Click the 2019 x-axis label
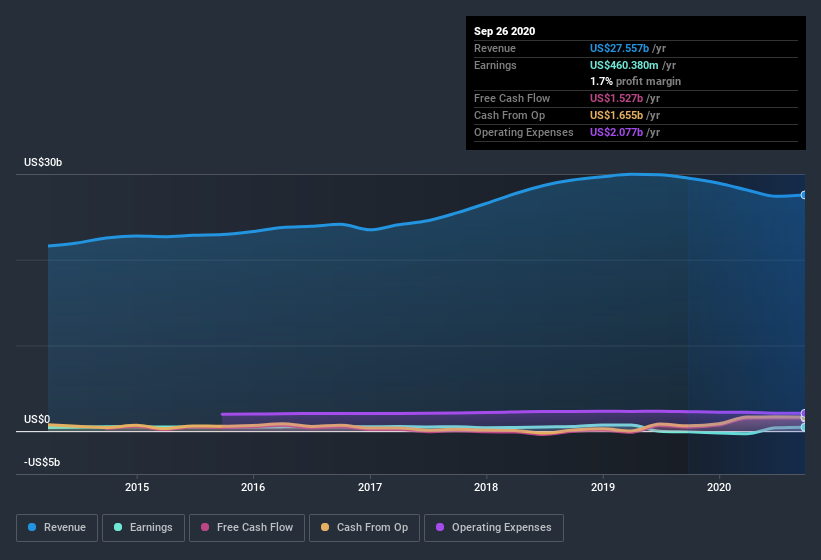Viewport: 821px width, 560px height. tap(603, 487)
